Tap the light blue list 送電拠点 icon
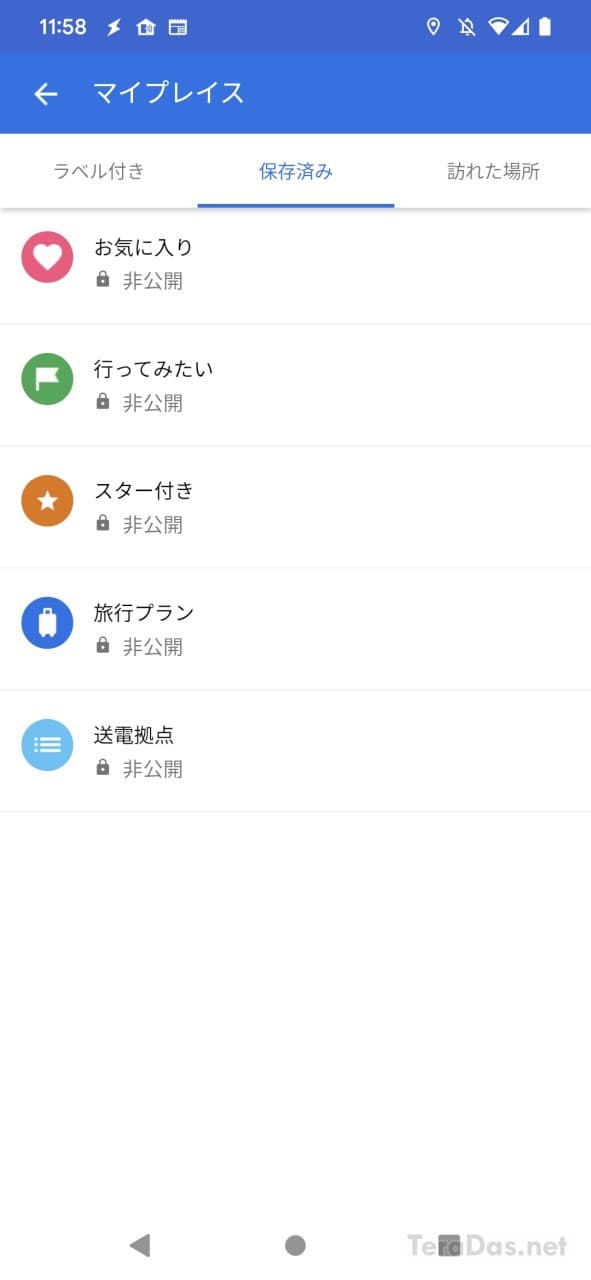 pos(47,745)
